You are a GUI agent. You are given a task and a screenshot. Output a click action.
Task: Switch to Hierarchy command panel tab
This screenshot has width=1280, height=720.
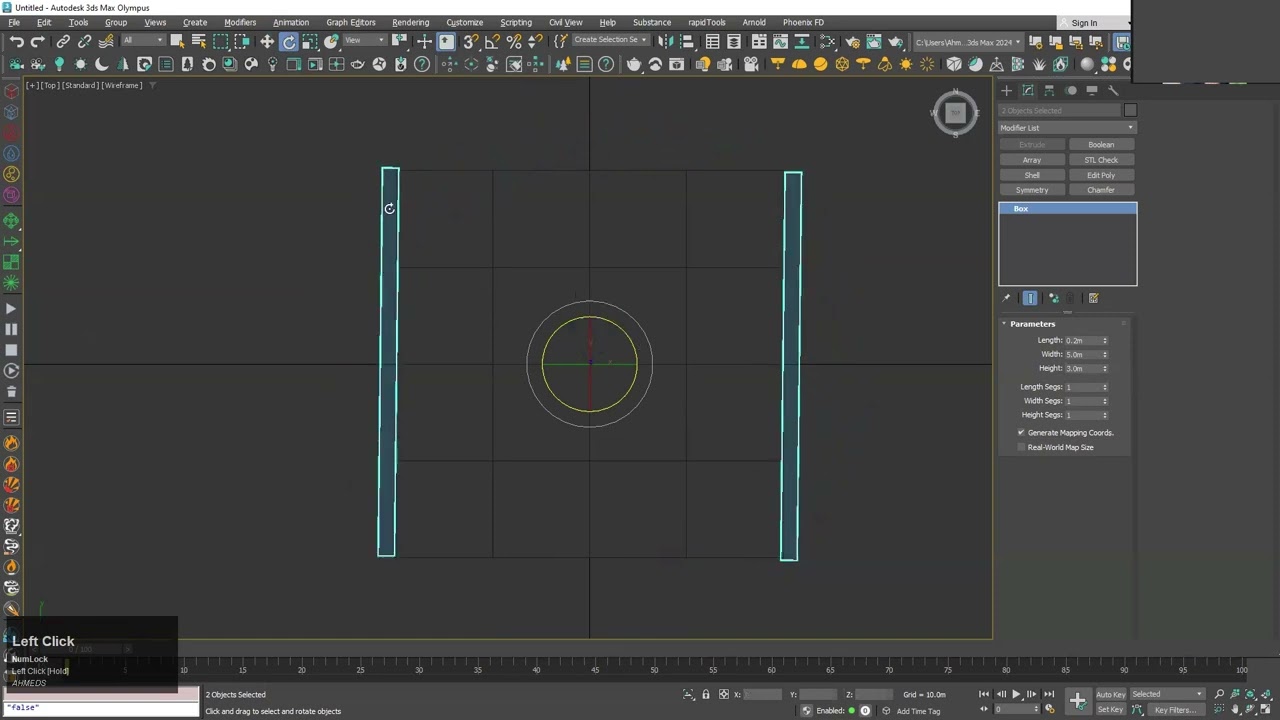[1049, 90]
